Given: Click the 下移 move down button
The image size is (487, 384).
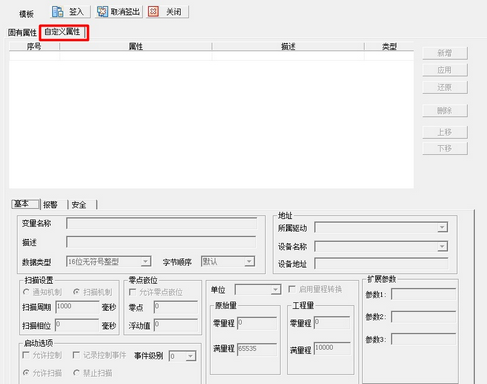Looking at the screenshot, I should [445, 148].
